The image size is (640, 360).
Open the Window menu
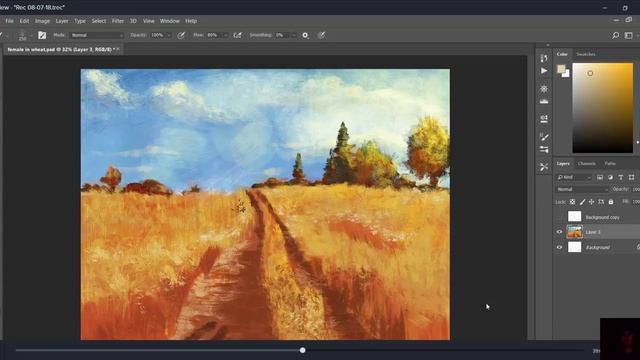pyautogui.click(x=169, y=21)
